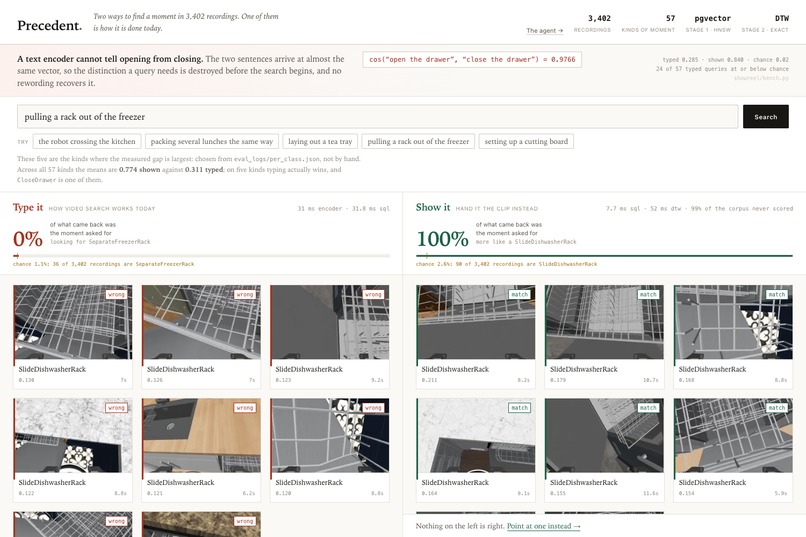Focus the search query input field
The height and width of the screenshot is (537, 806).
[377, 117]
